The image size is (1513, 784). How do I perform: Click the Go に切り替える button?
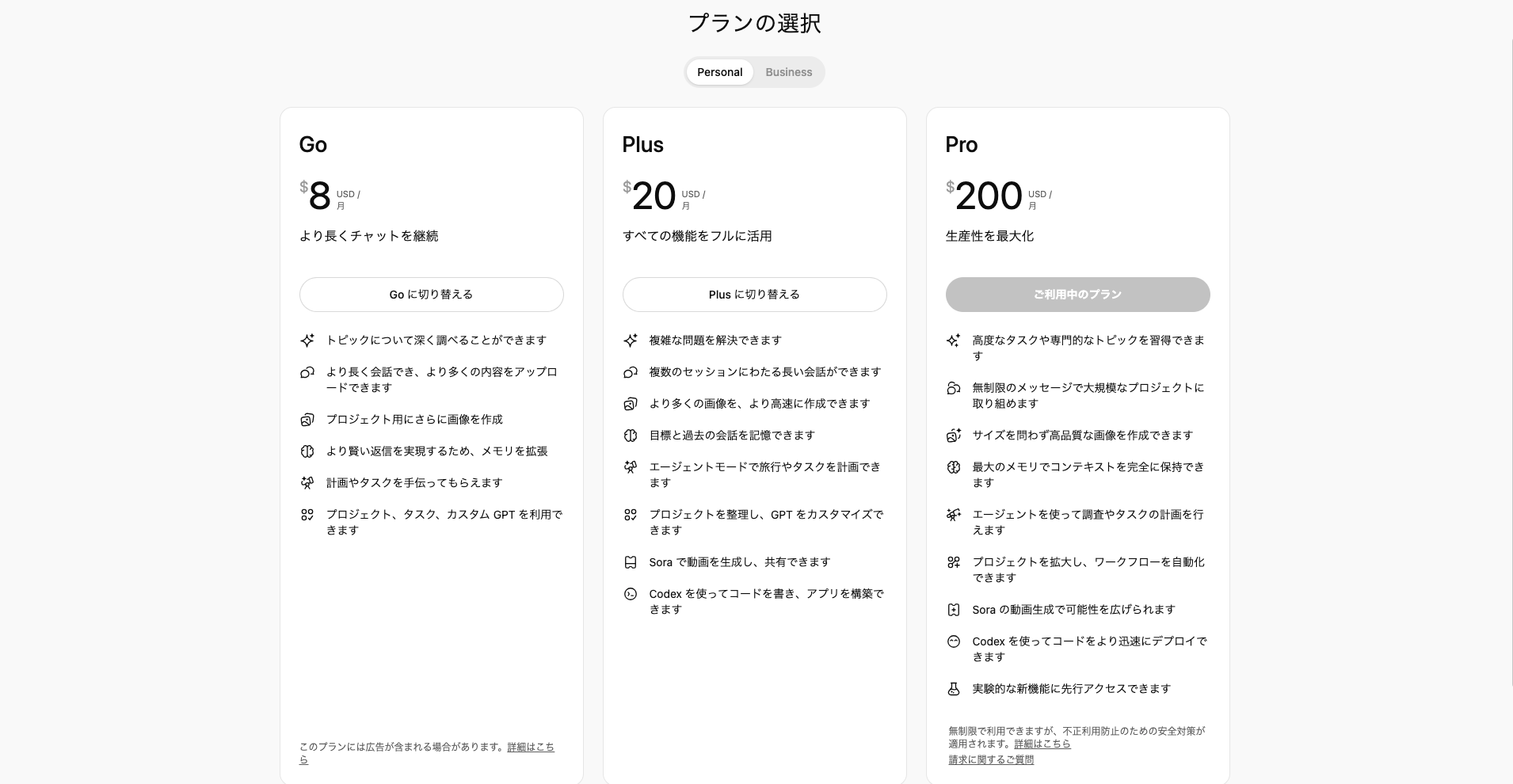click(x=430, y=294)
